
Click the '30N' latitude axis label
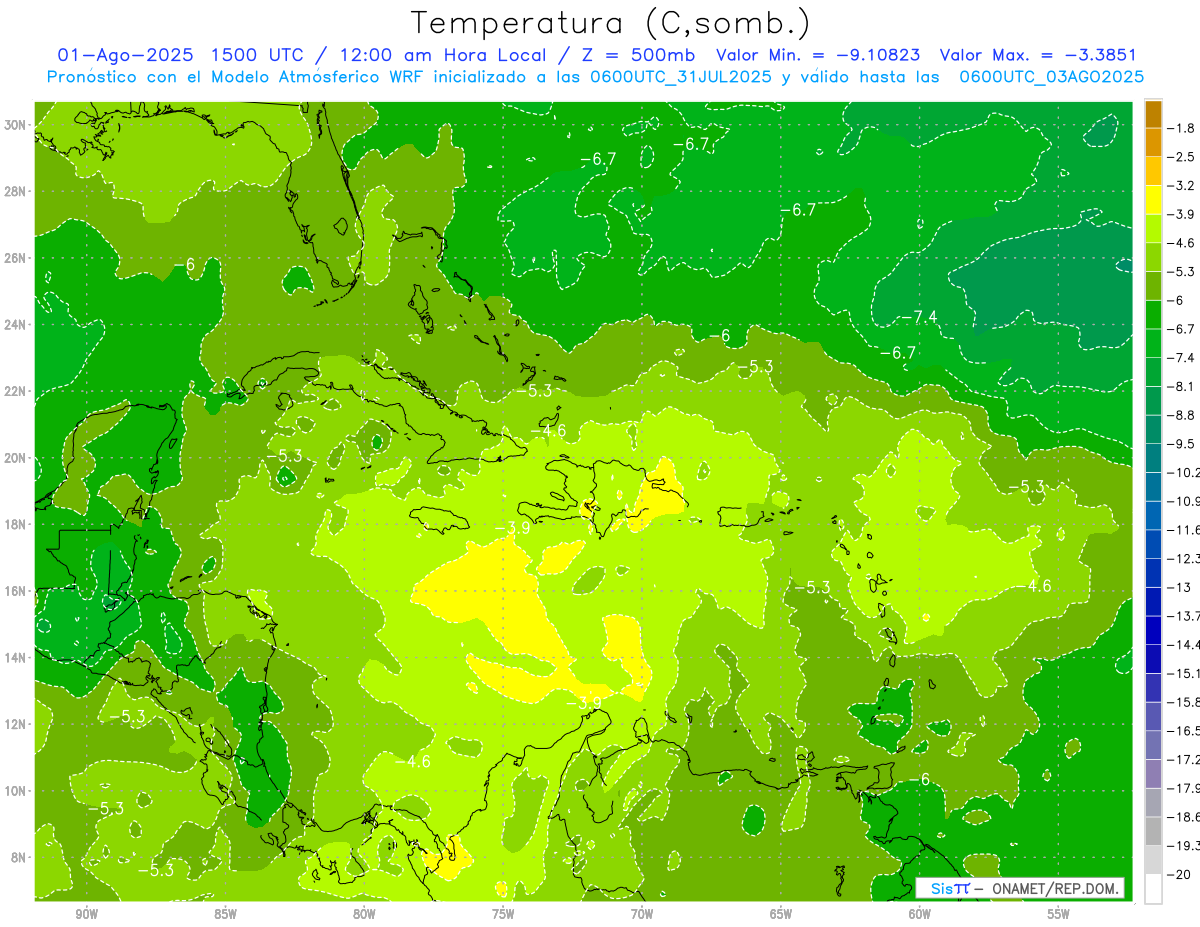[x=16, y=124]
